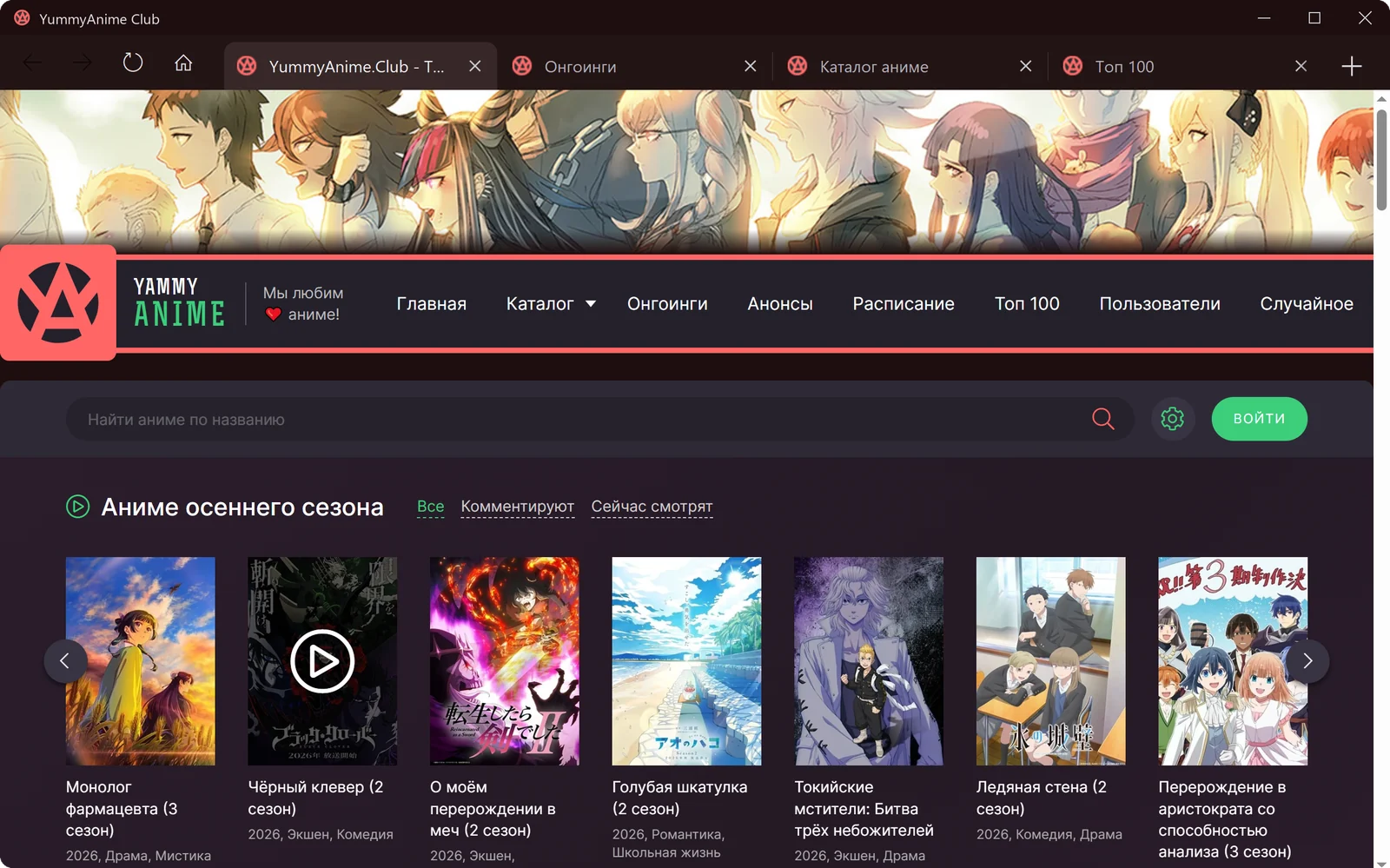Open settings via green gear icon
Viewport: 1390px width, 868px height.
1173,419
